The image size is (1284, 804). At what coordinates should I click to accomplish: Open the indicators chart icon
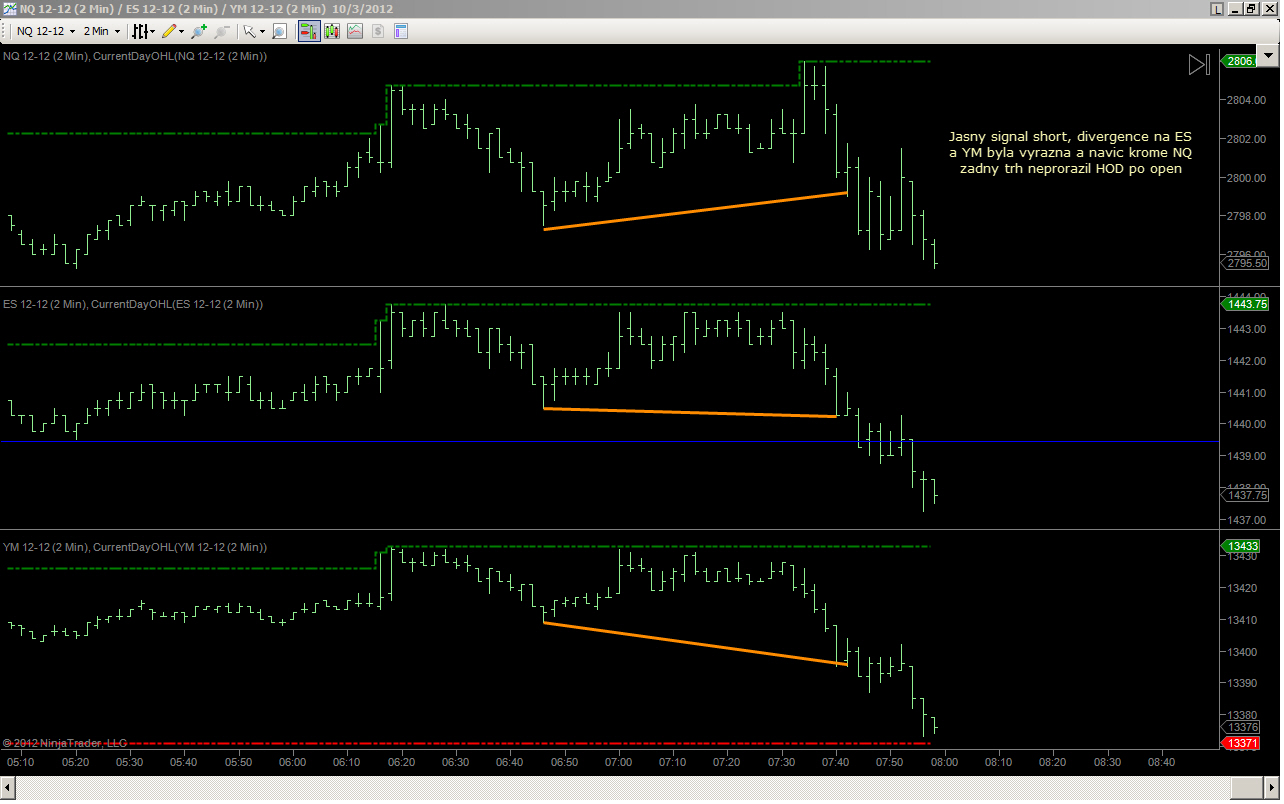[355, 31]
